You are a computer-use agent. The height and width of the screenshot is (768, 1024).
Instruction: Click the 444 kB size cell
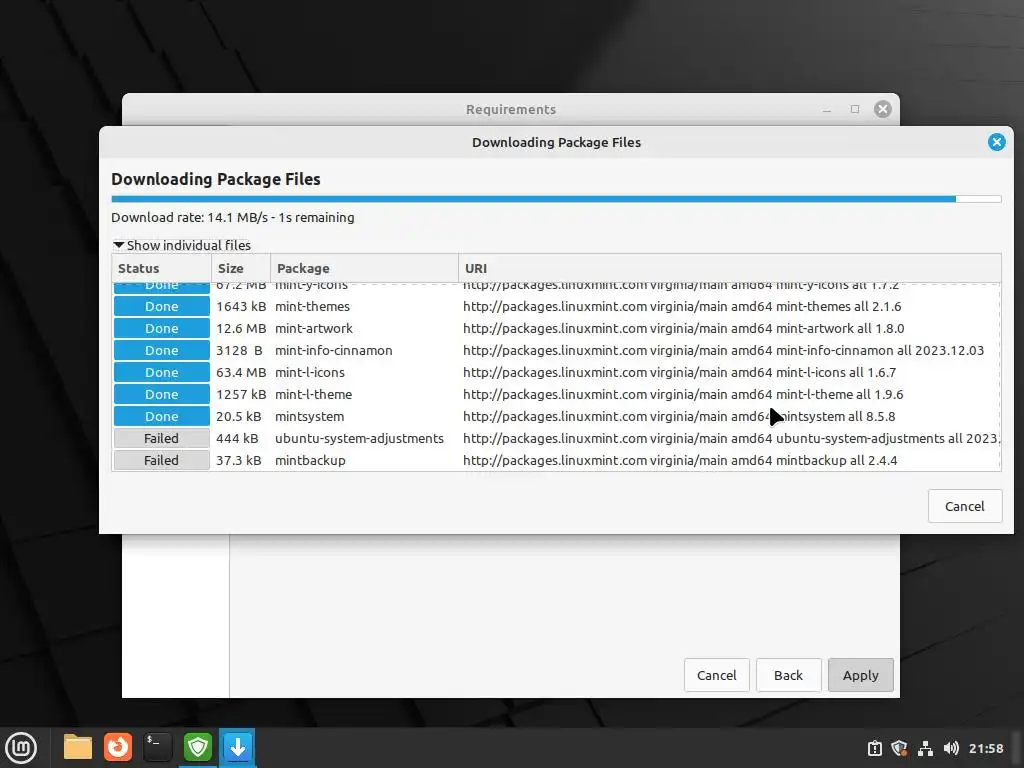tap(237, 438)
